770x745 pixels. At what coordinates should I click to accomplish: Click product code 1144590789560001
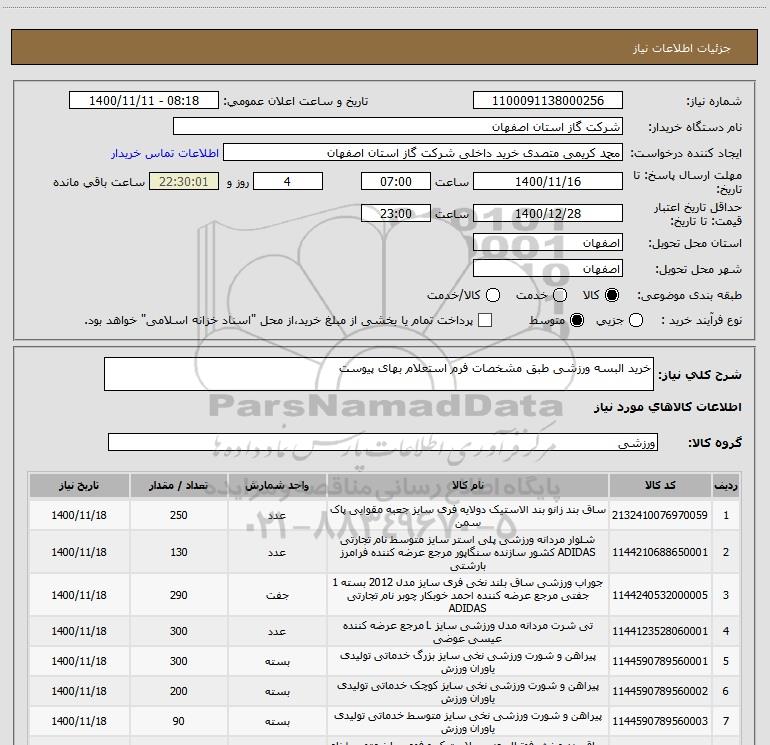pyautogui.click(x=660, y=661)
